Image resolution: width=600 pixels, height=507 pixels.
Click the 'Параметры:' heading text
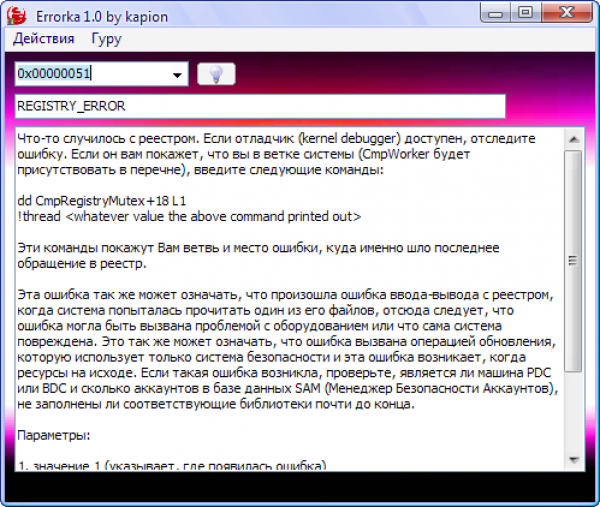54,435
